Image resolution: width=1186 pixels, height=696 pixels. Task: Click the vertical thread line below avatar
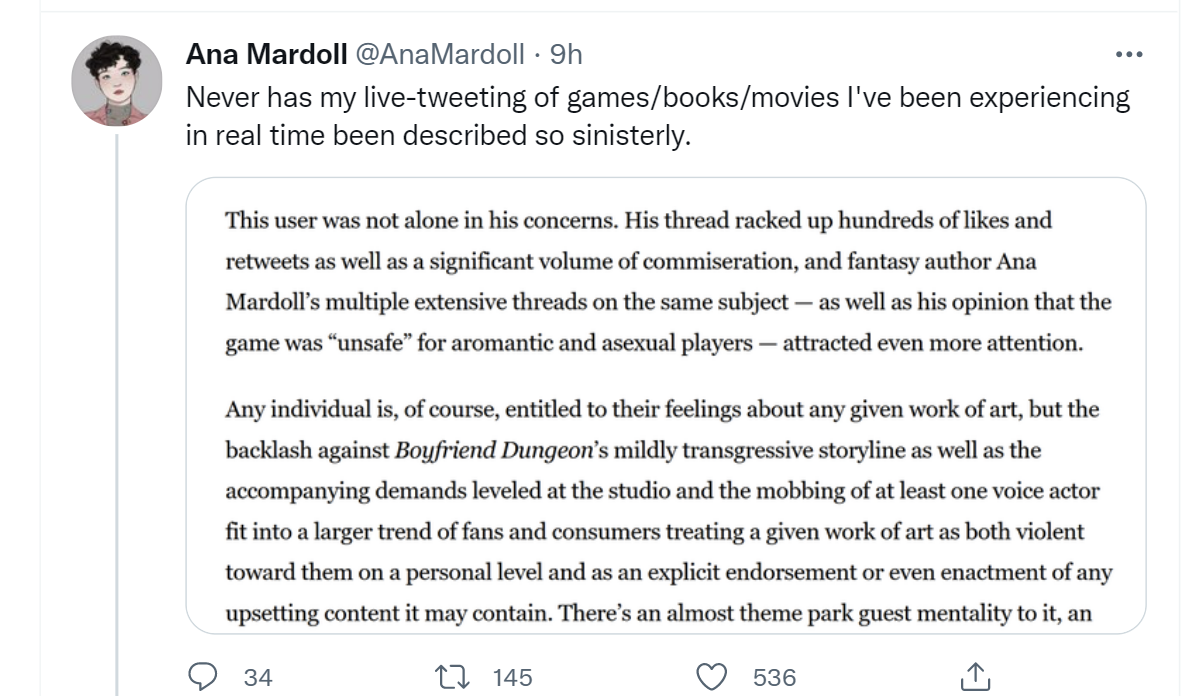(x=118, y=400)
